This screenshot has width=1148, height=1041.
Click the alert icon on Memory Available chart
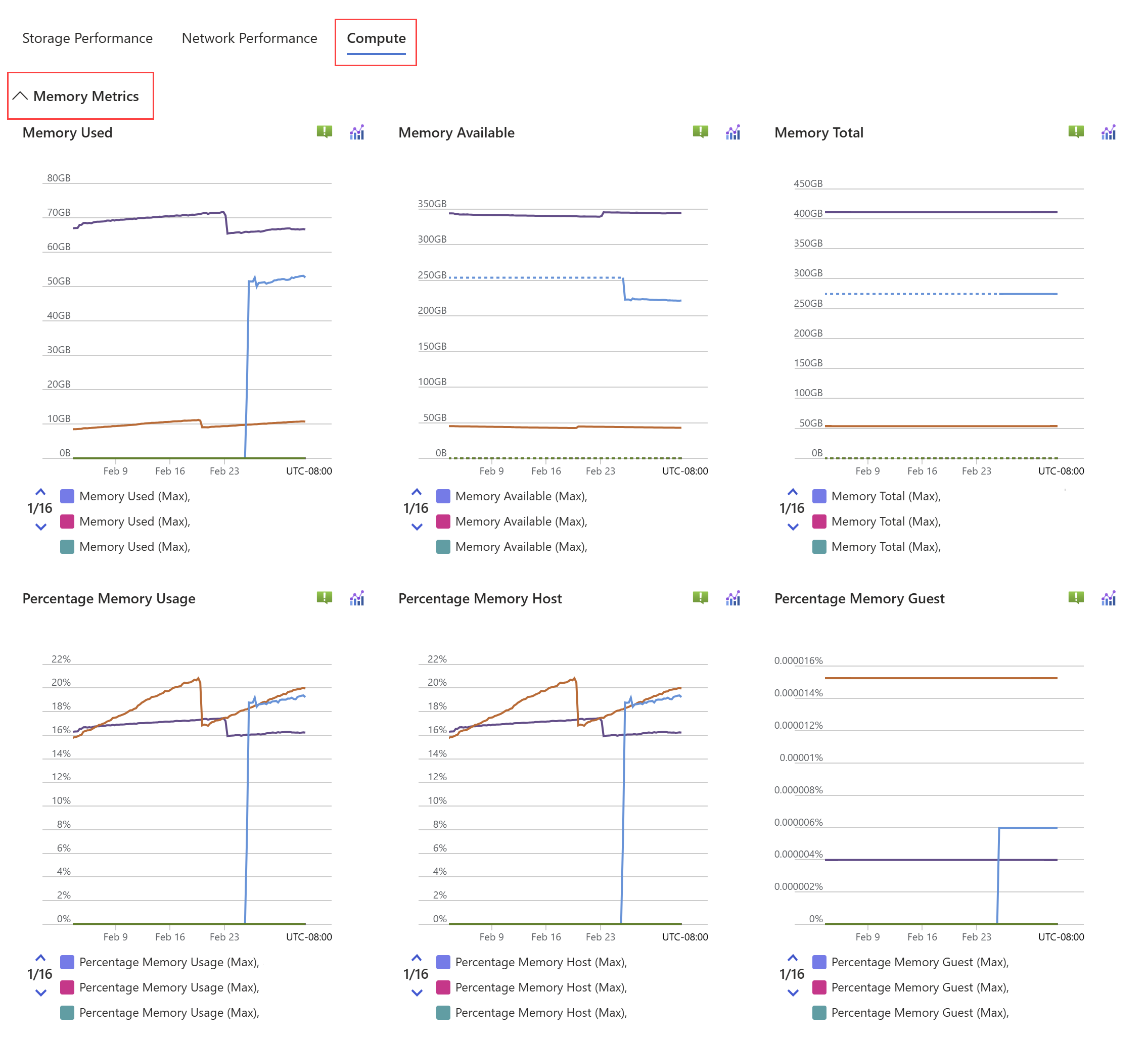700,132
